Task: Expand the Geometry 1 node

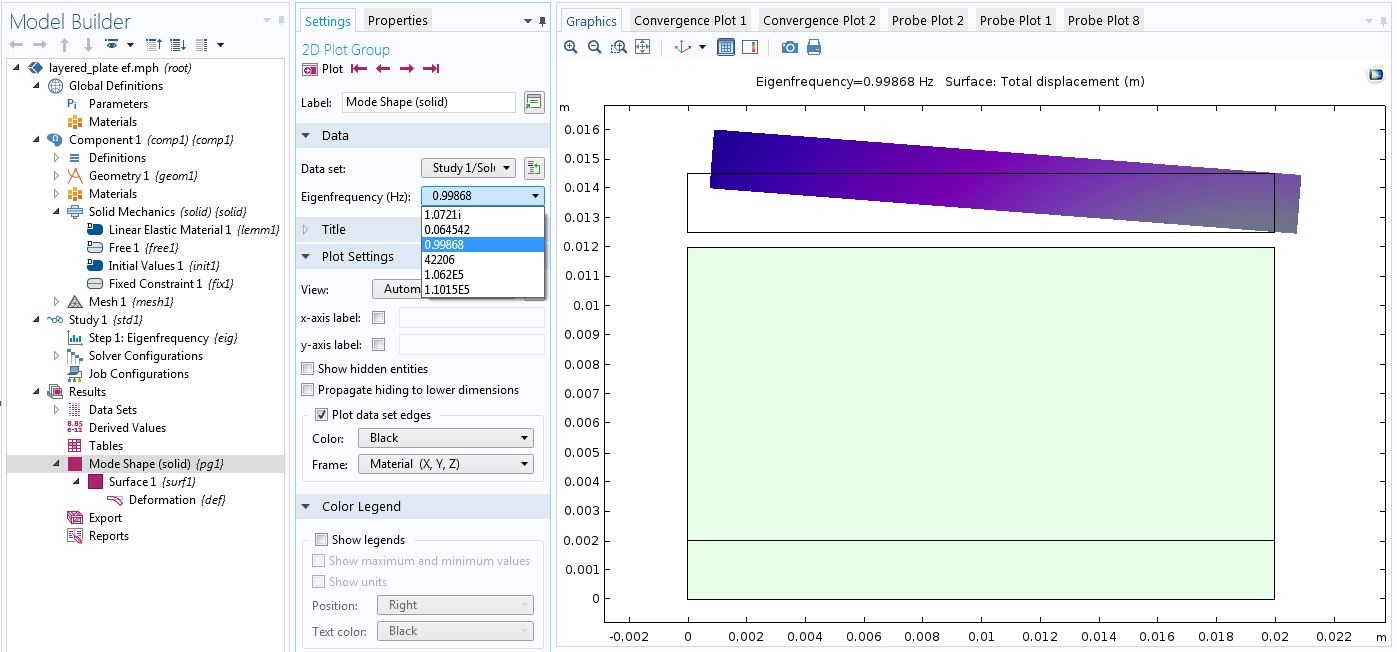Action: click(x=56, y=176)
